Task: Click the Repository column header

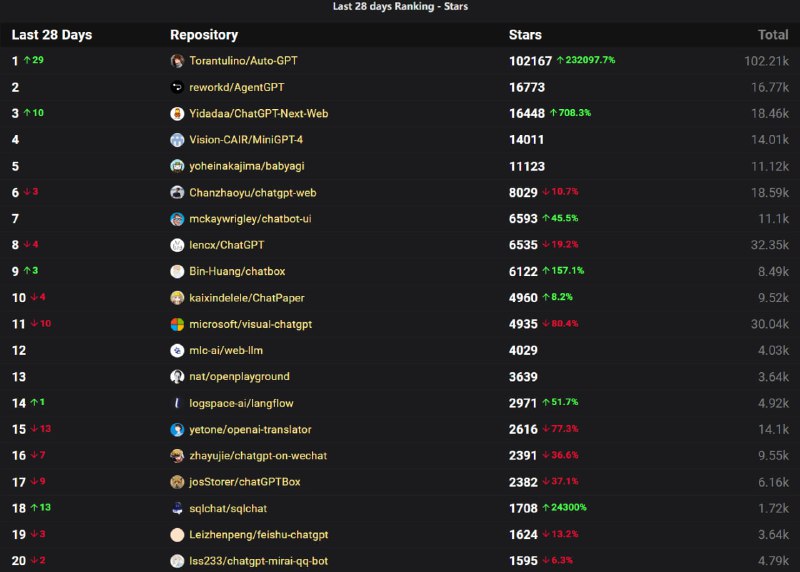Action: (x=204, y=35)
